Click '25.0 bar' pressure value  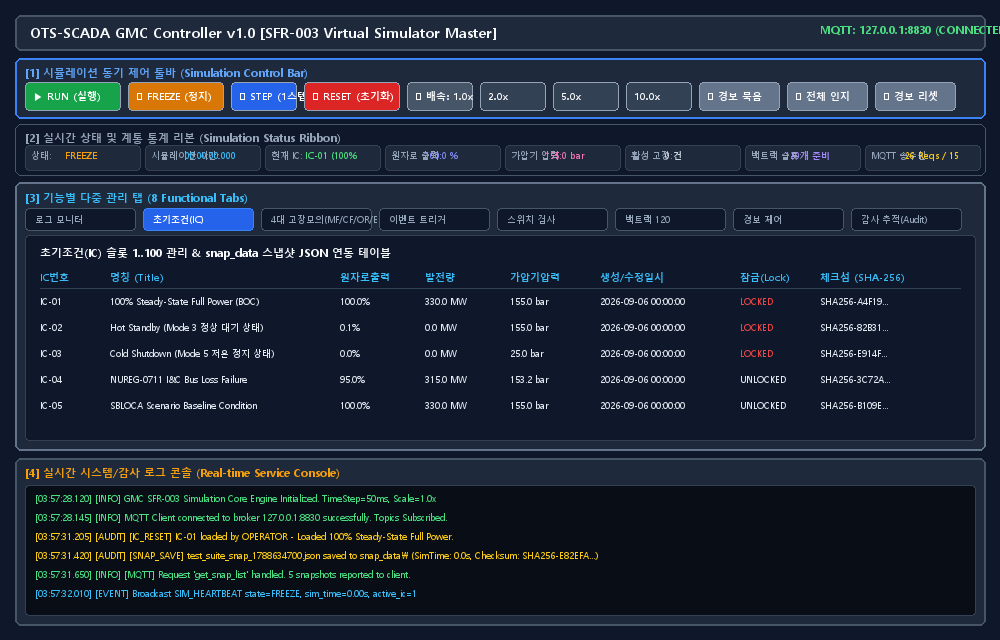[527, 354]
